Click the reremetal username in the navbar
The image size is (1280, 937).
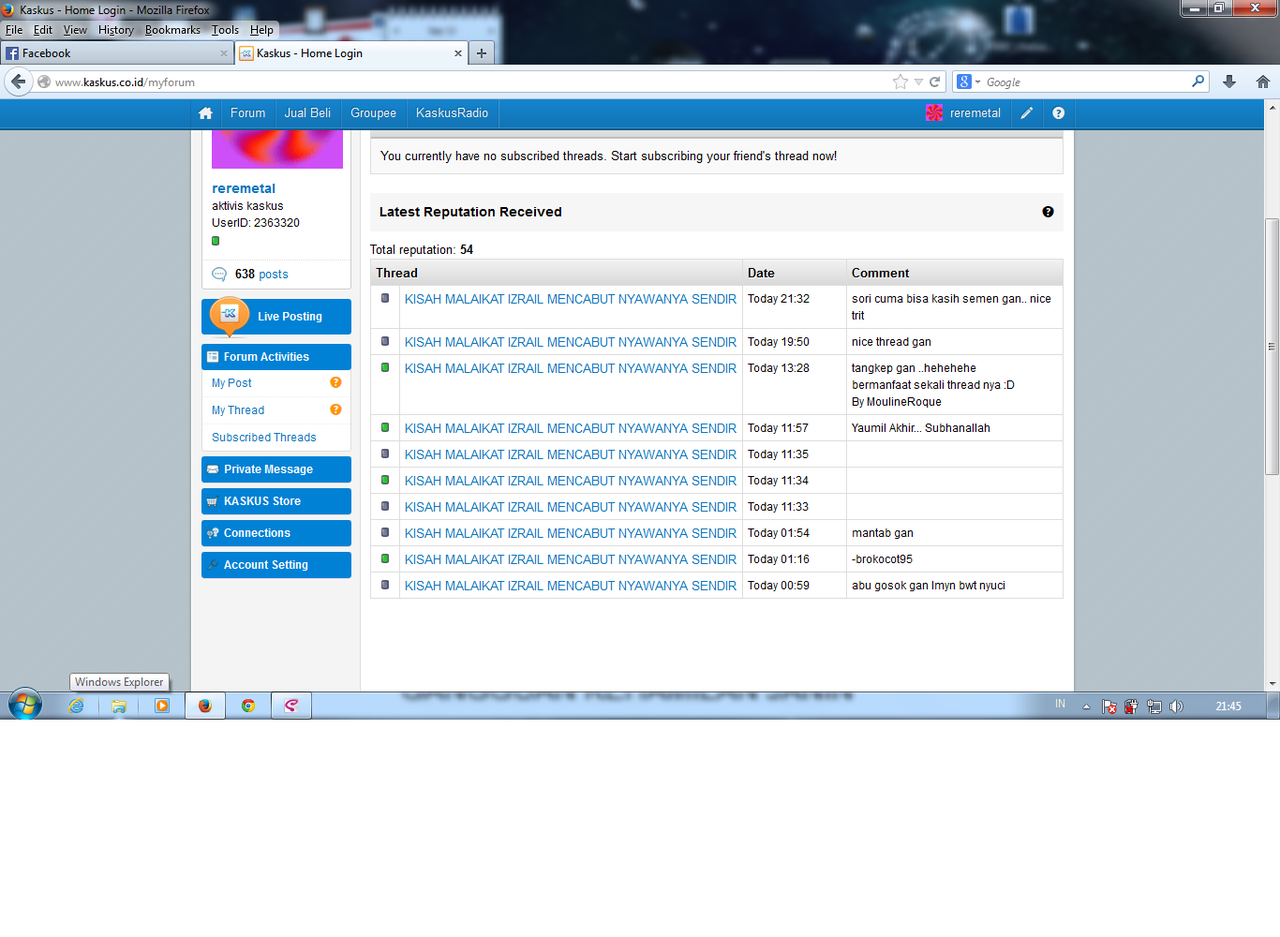point(975,113)
